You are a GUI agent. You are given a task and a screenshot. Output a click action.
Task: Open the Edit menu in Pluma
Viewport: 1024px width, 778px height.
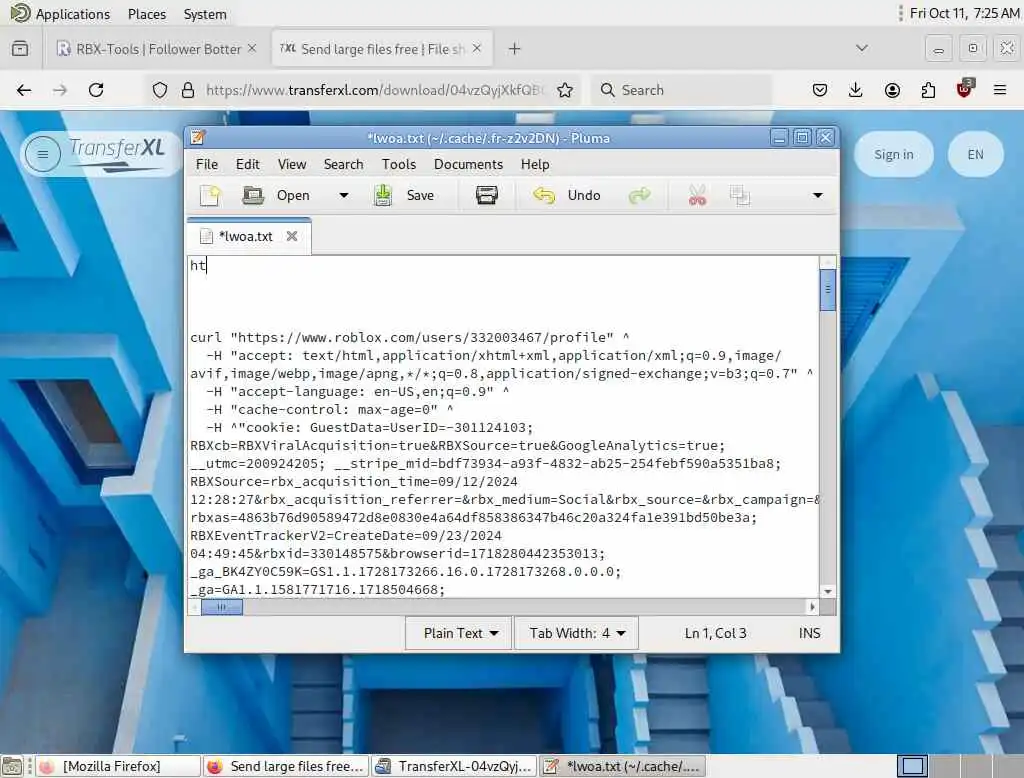click(x=248, y=164)
